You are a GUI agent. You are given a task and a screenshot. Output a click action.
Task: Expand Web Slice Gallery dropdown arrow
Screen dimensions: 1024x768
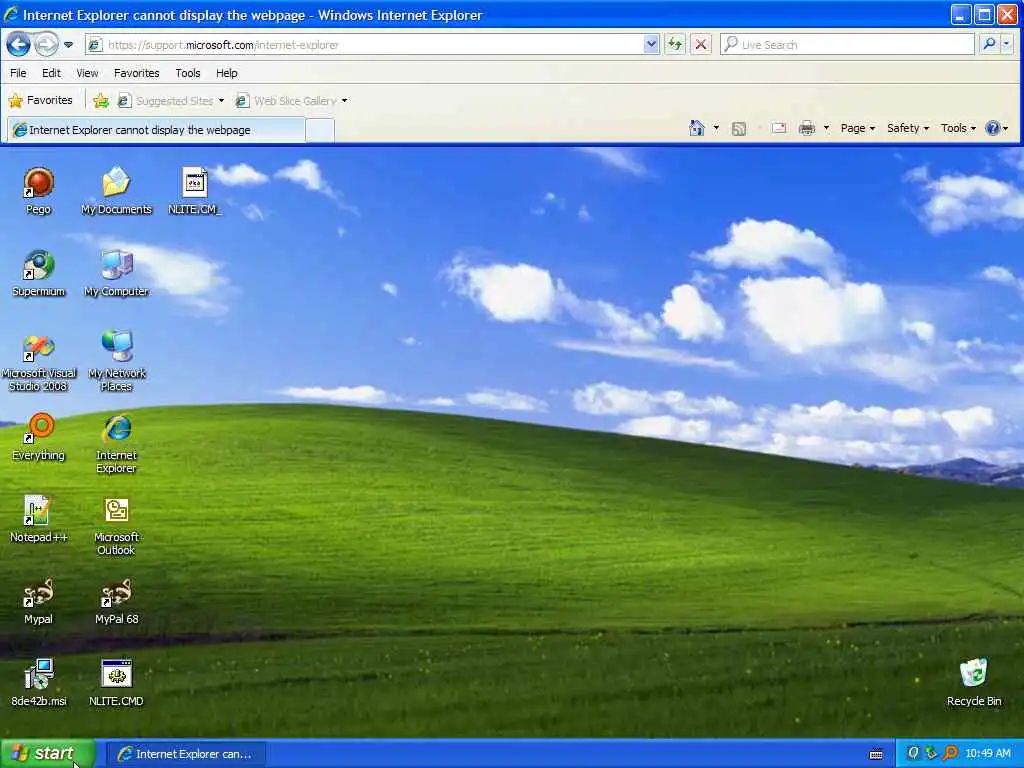(x=344, y=101)
